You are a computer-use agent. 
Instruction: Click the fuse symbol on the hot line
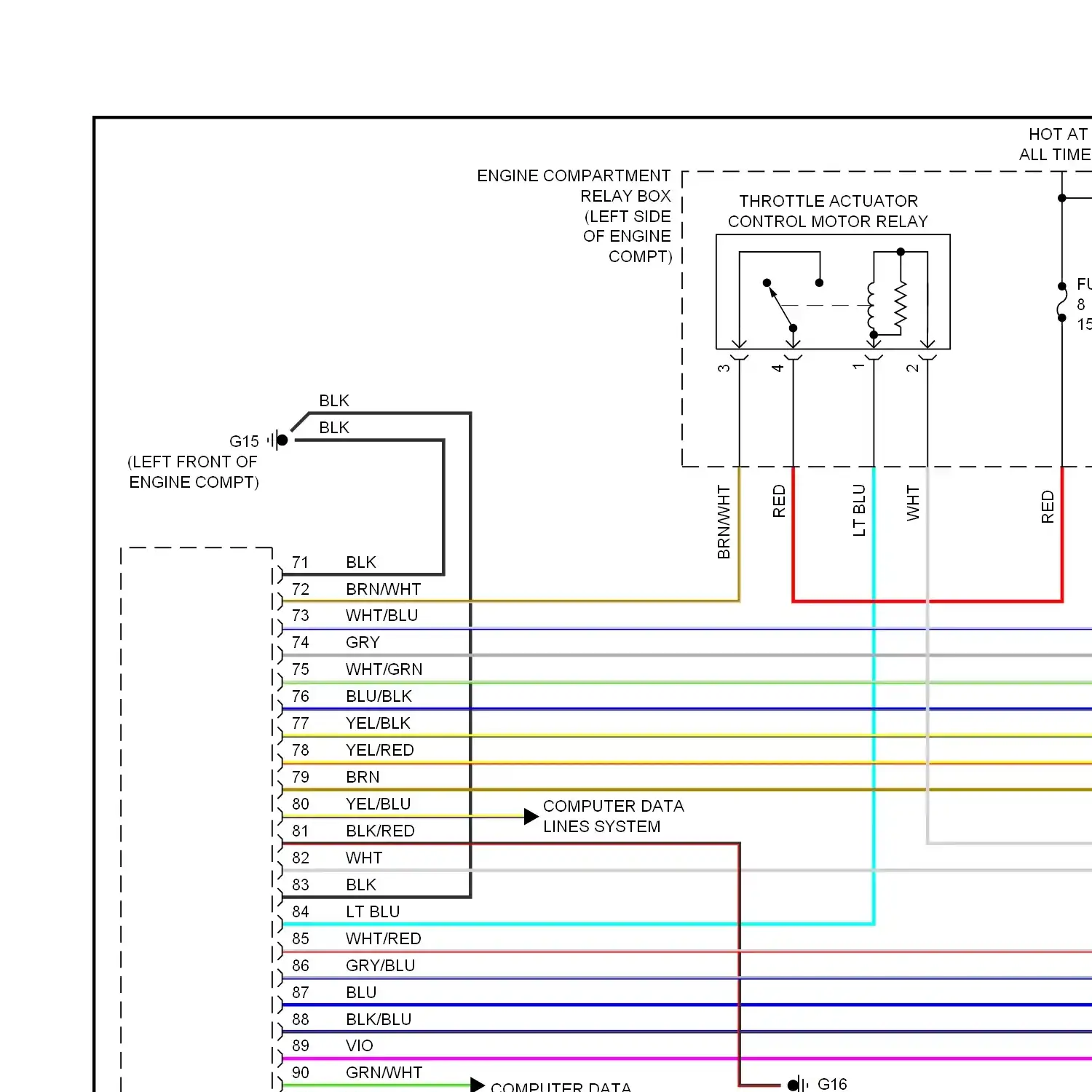pos(1062,301)
